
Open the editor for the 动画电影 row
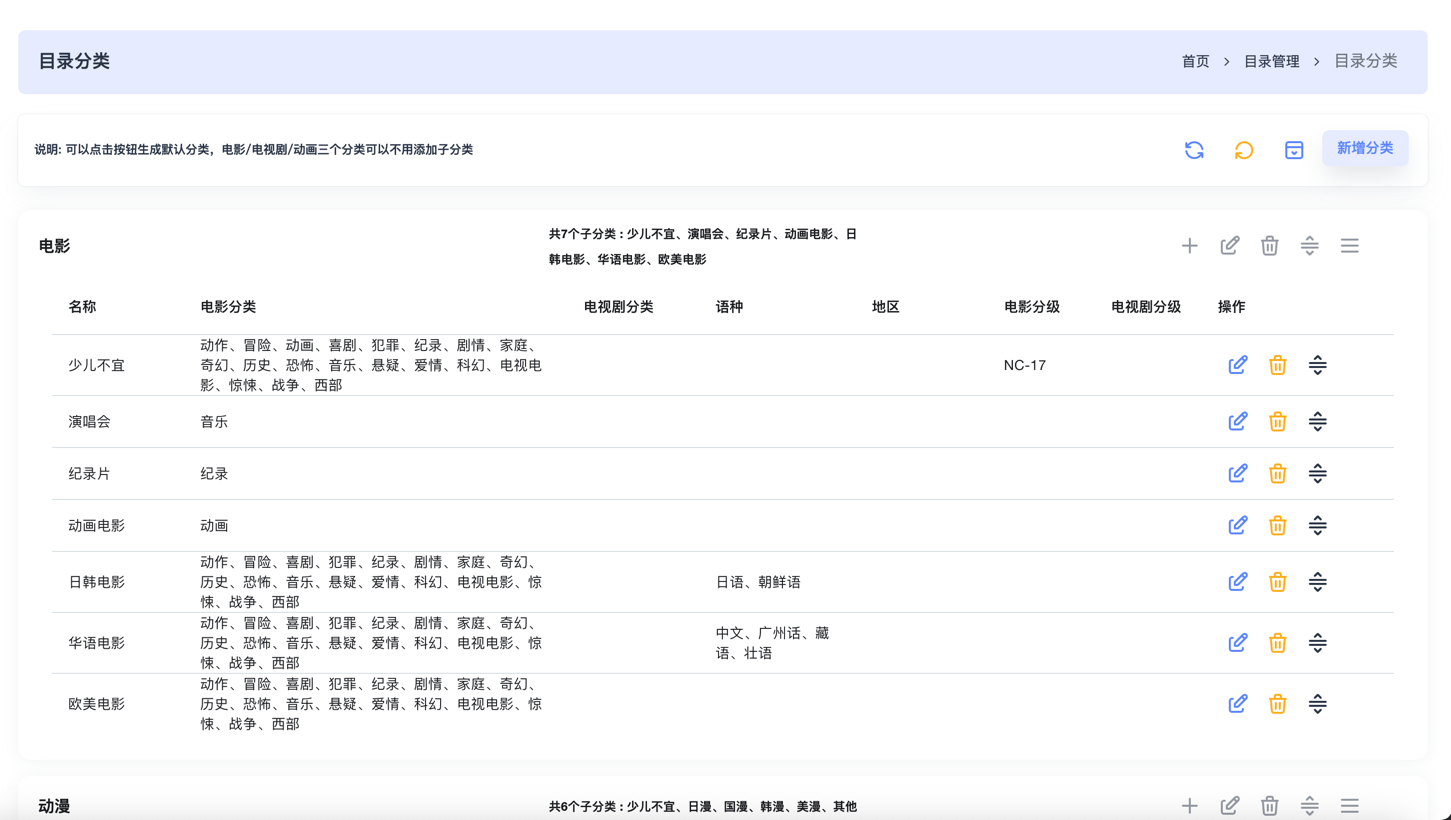(1237, 526)
